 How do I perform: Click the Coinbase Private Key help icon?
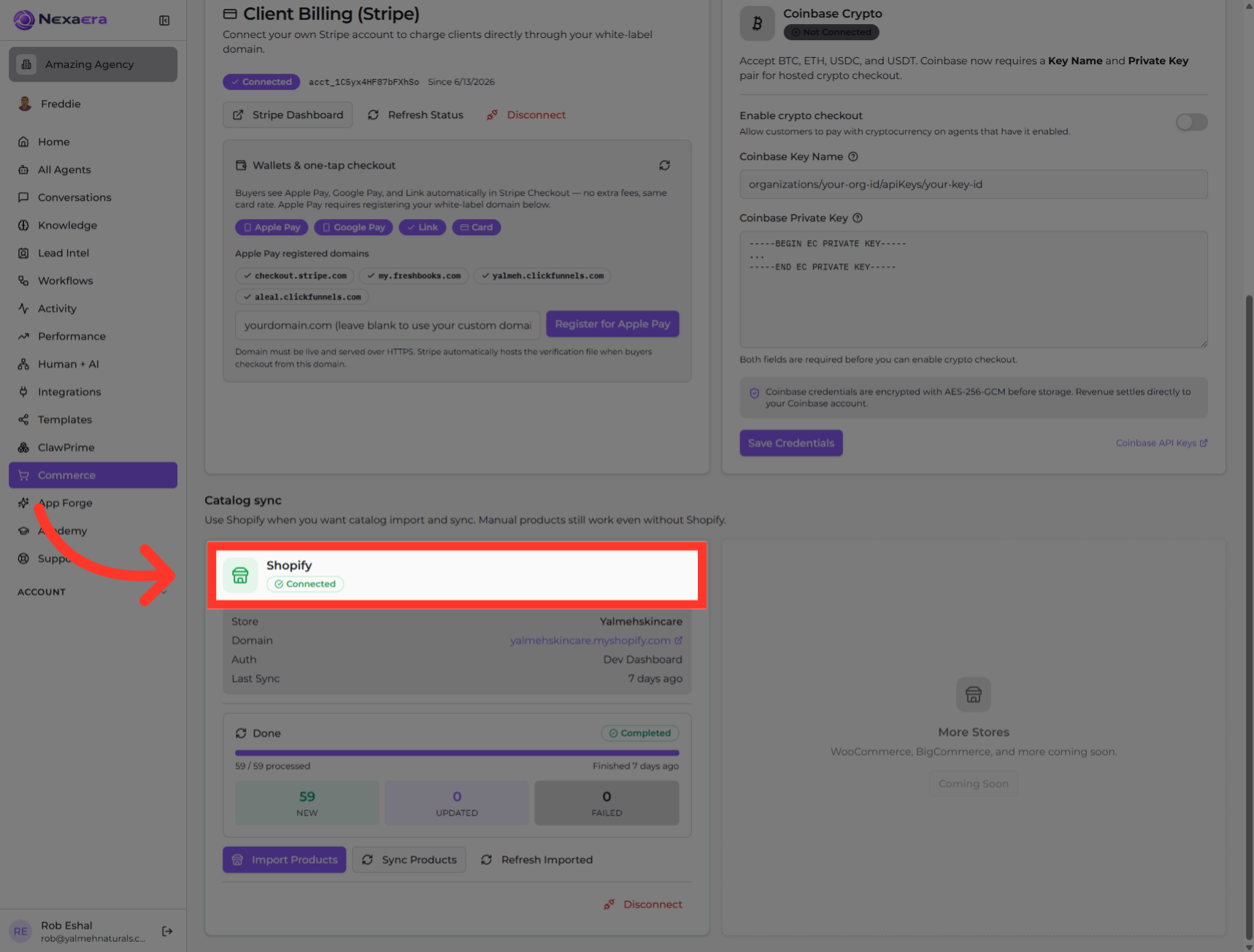(858, 218)
